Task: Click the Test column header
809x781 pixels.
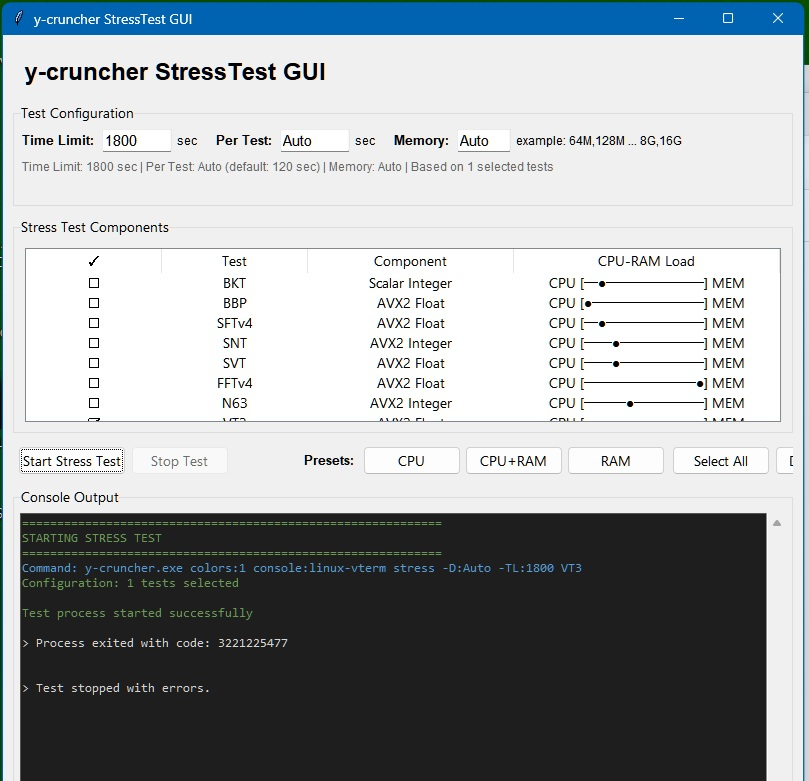Action: click(x=234, y=261)
